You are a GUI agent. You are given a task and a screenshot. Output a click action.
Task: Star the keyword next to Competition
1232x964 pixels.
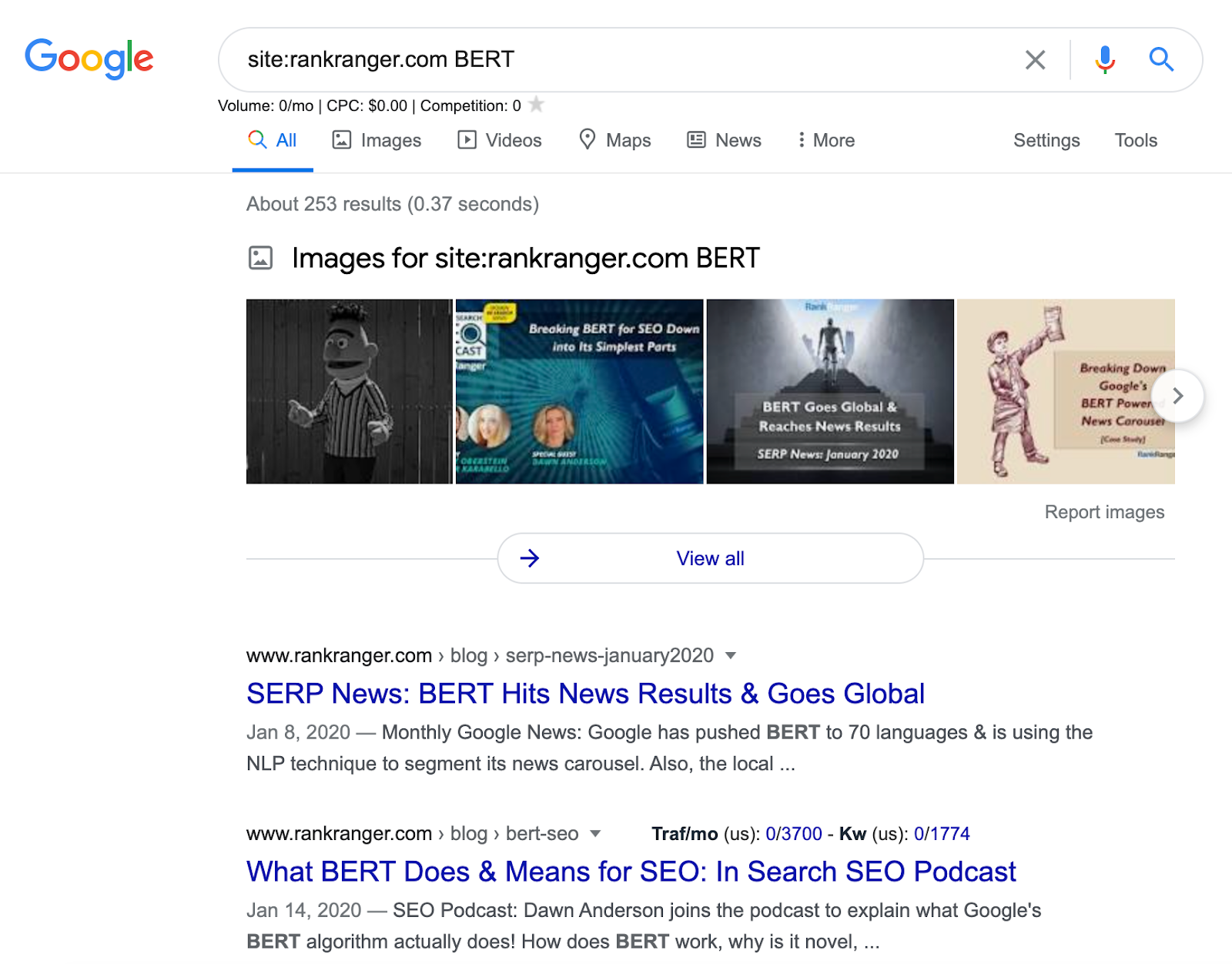click(x=537, y=105)
